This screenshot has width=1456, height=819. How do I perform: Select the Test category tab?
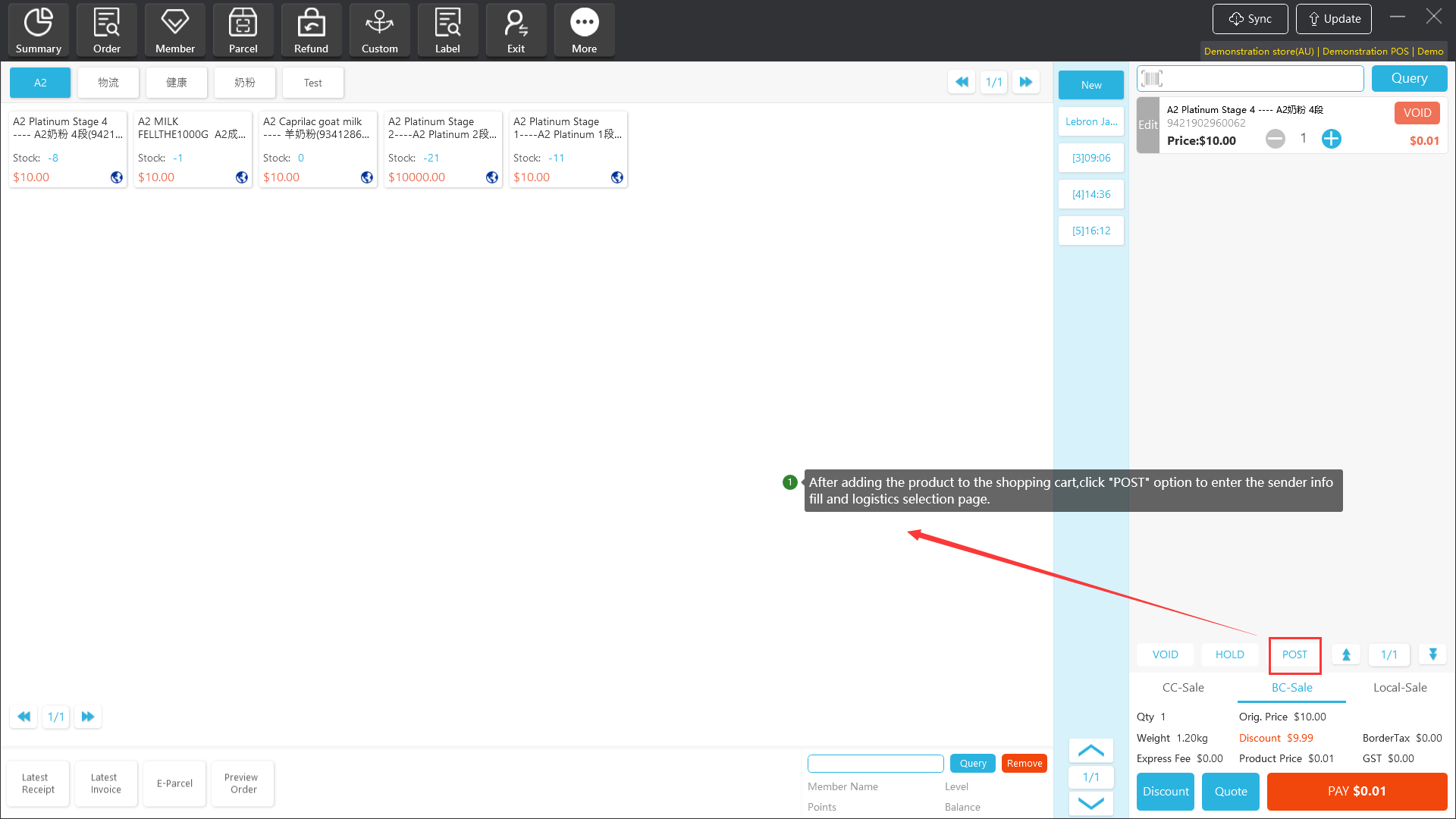click(x=312, y=83)
